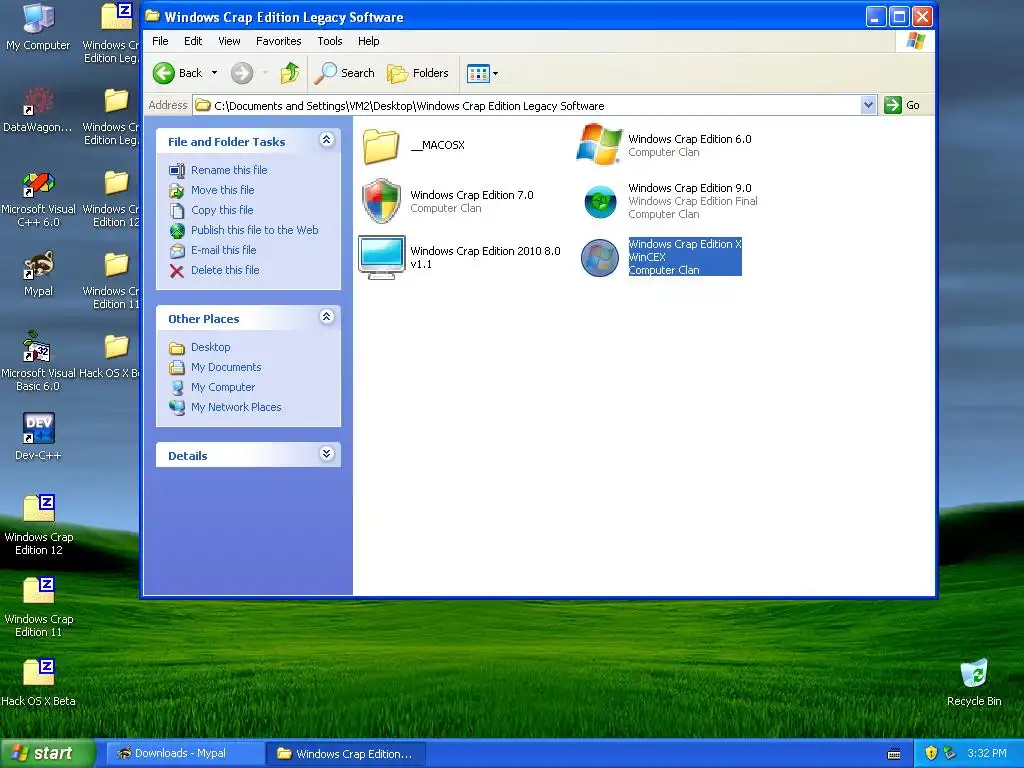This screenshot has height=768, width=1024.
Task: Click the Back arrow icon
Action: [x=164, y=73]
